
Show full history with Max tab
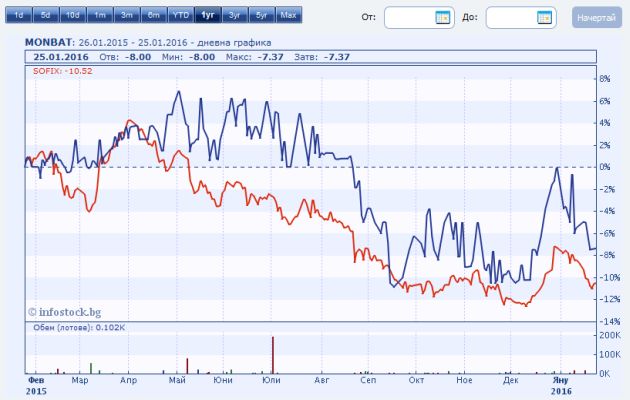(x=288, y=15)
